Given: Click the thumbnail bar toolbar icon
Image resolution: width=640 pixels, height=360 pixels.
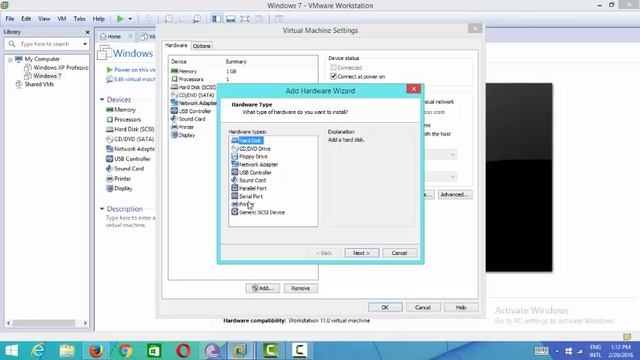Looking at the screenshot, I should coord(231,19).
